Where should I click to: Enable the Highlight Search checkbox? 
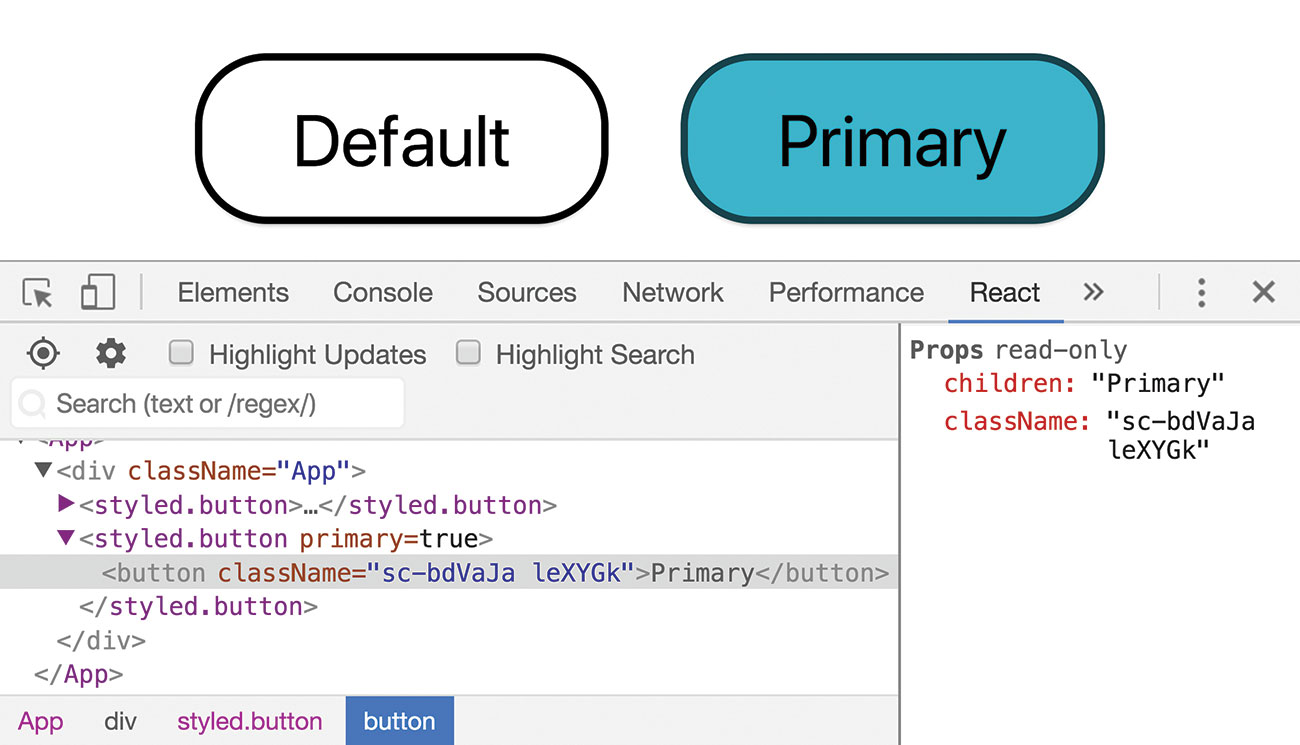pos(468,353)
